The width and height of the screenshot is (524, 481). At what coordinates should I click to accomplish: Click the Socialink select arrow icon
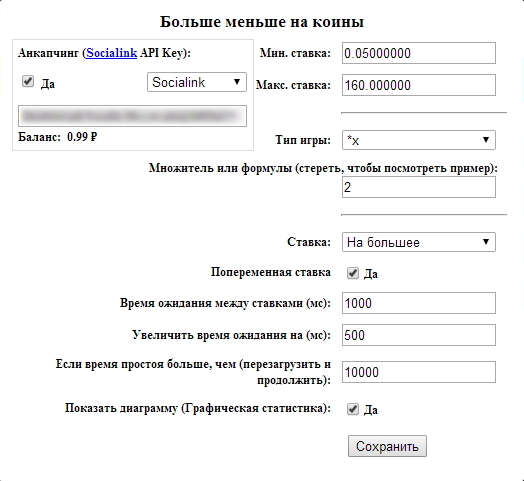click(x=237, y=82)
